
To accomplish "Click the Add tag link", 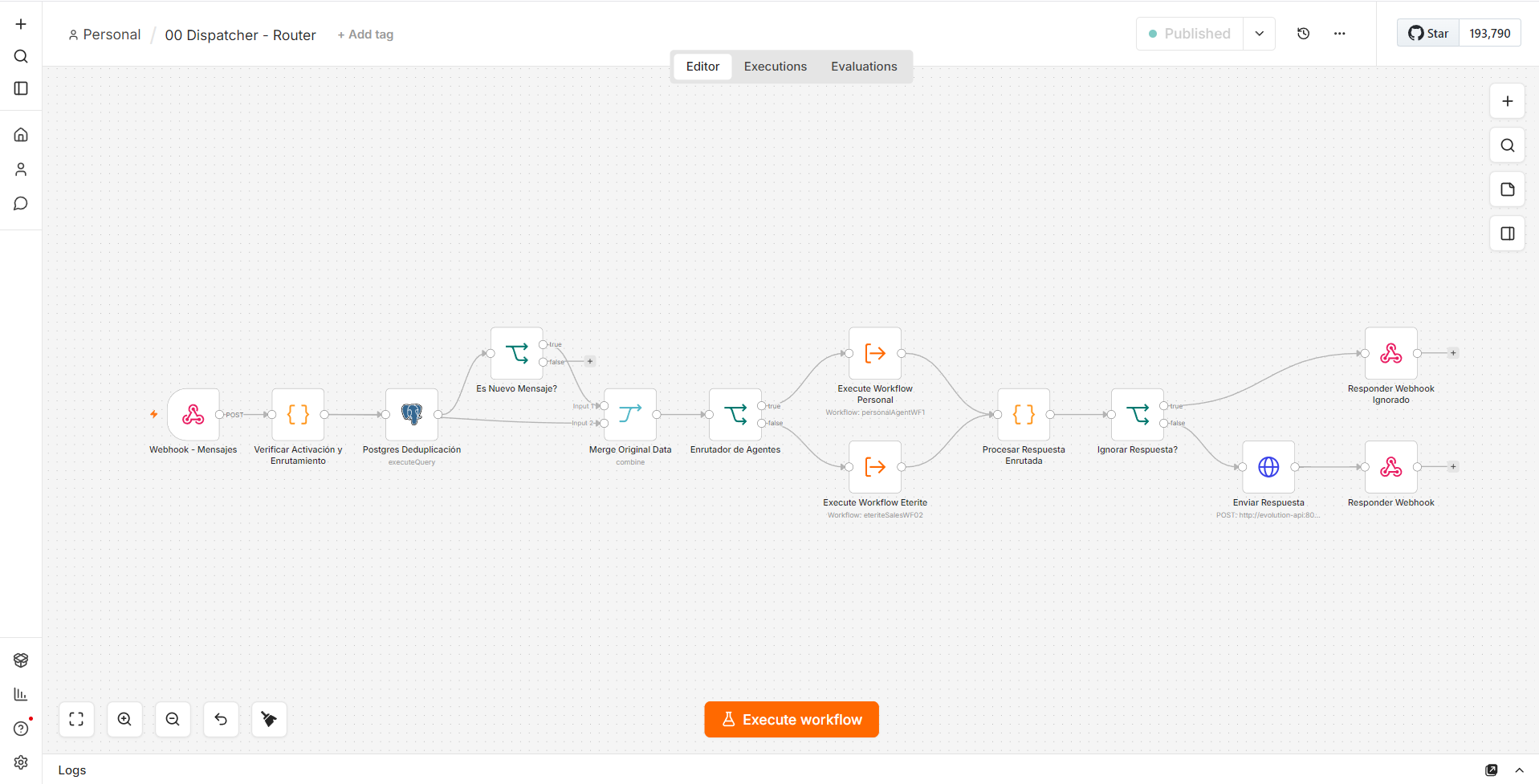I will pos(365,35).
